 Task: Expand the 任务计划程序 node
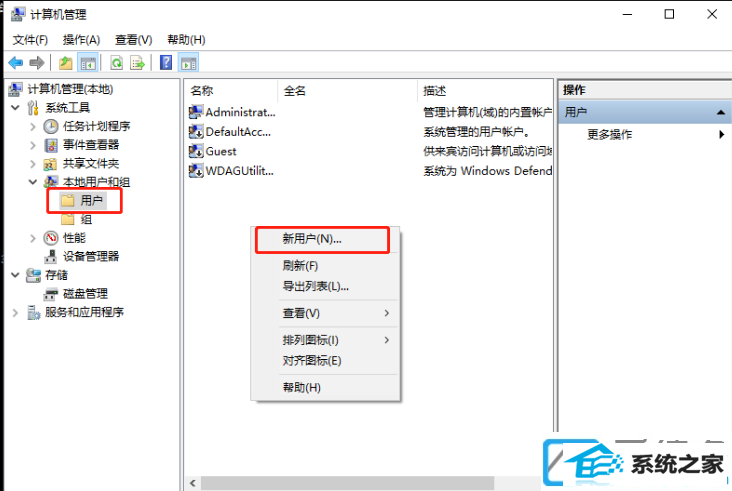pos(33,126)
